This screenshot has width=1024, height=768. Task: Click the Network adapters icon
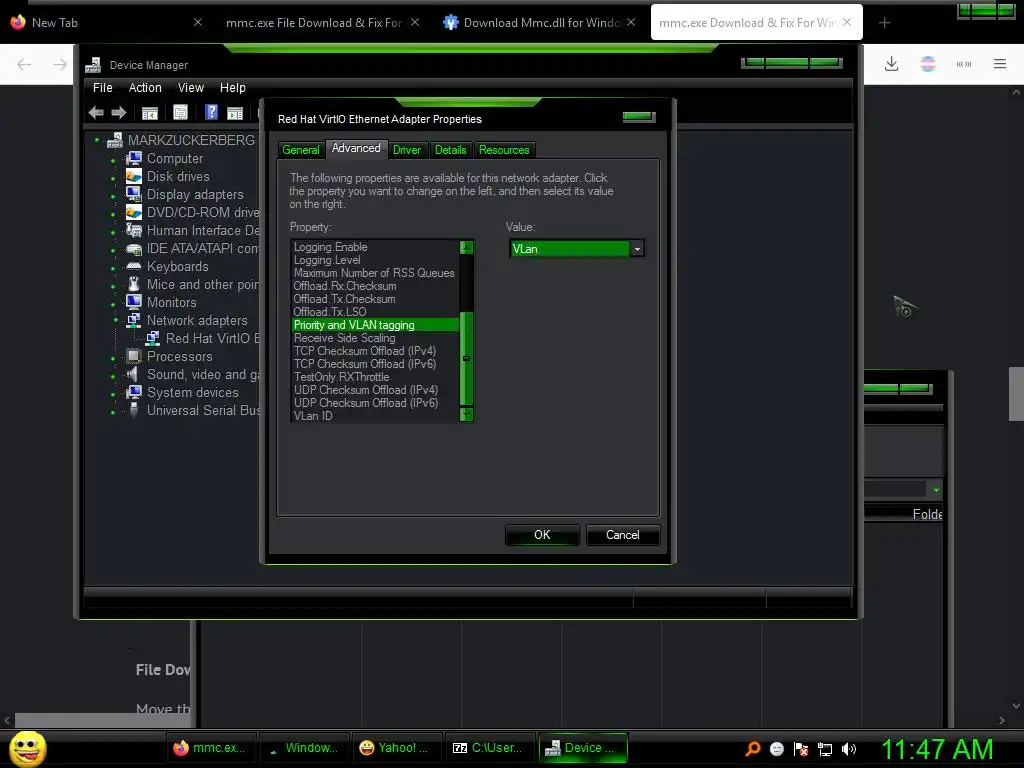pos(134,320)
